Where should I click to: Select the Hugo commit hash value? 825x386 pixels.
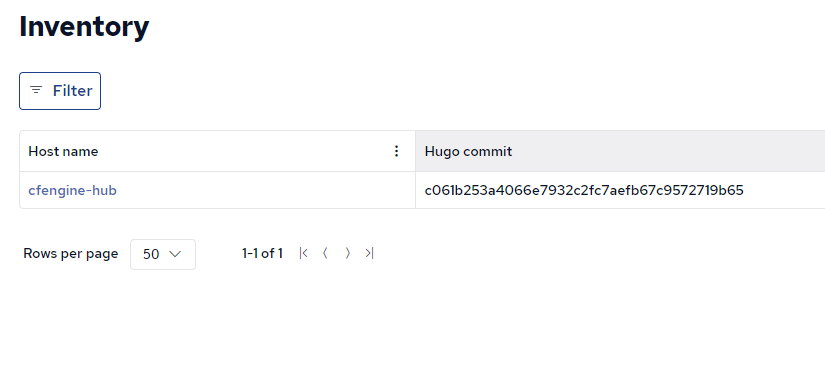584,190
